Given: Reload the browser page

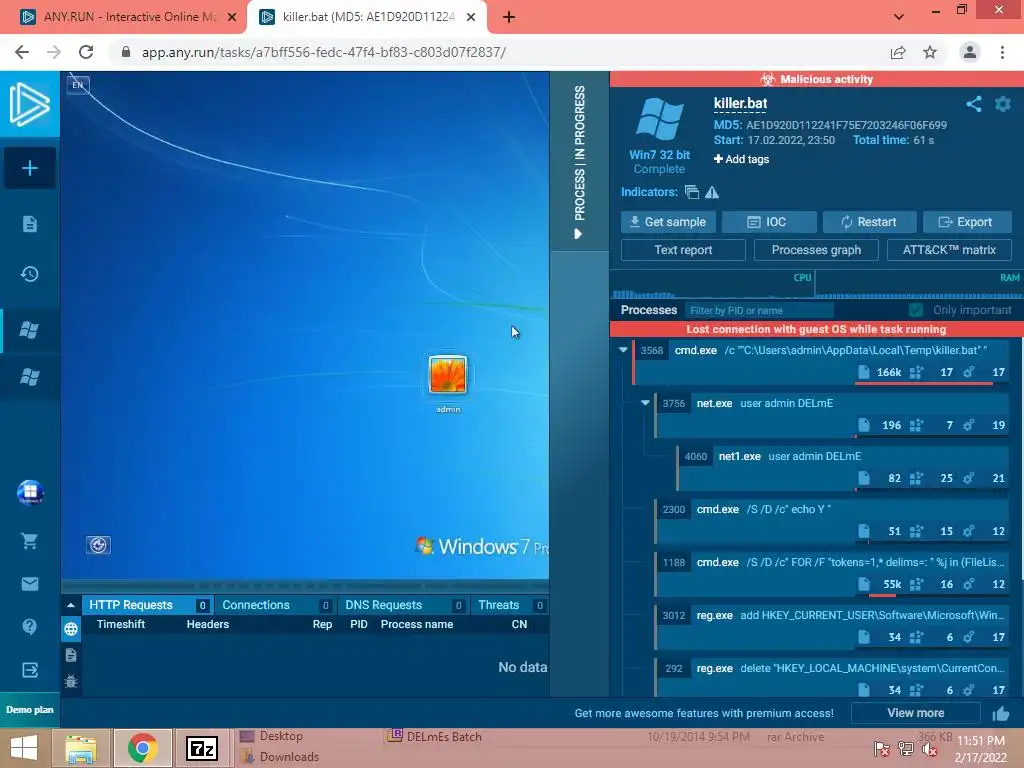Looking at the screenshot, I should pos(86,52).
